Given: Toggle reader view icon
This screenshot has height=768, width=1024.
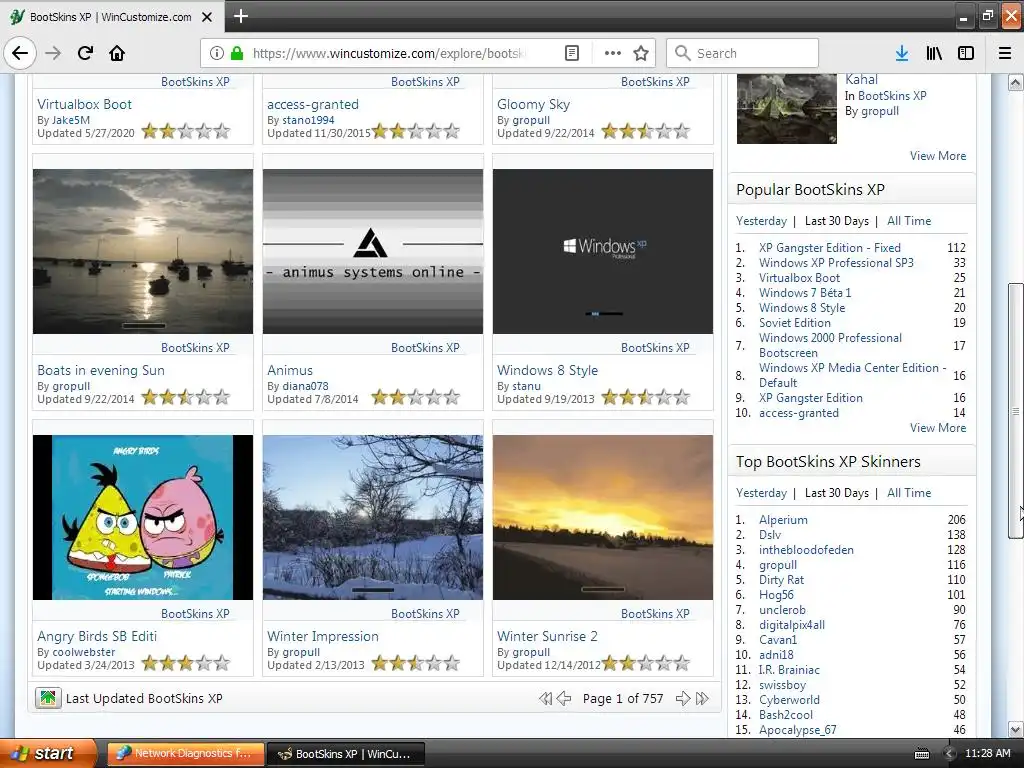Looking at the screenshot, I should [x=572, y=53].
